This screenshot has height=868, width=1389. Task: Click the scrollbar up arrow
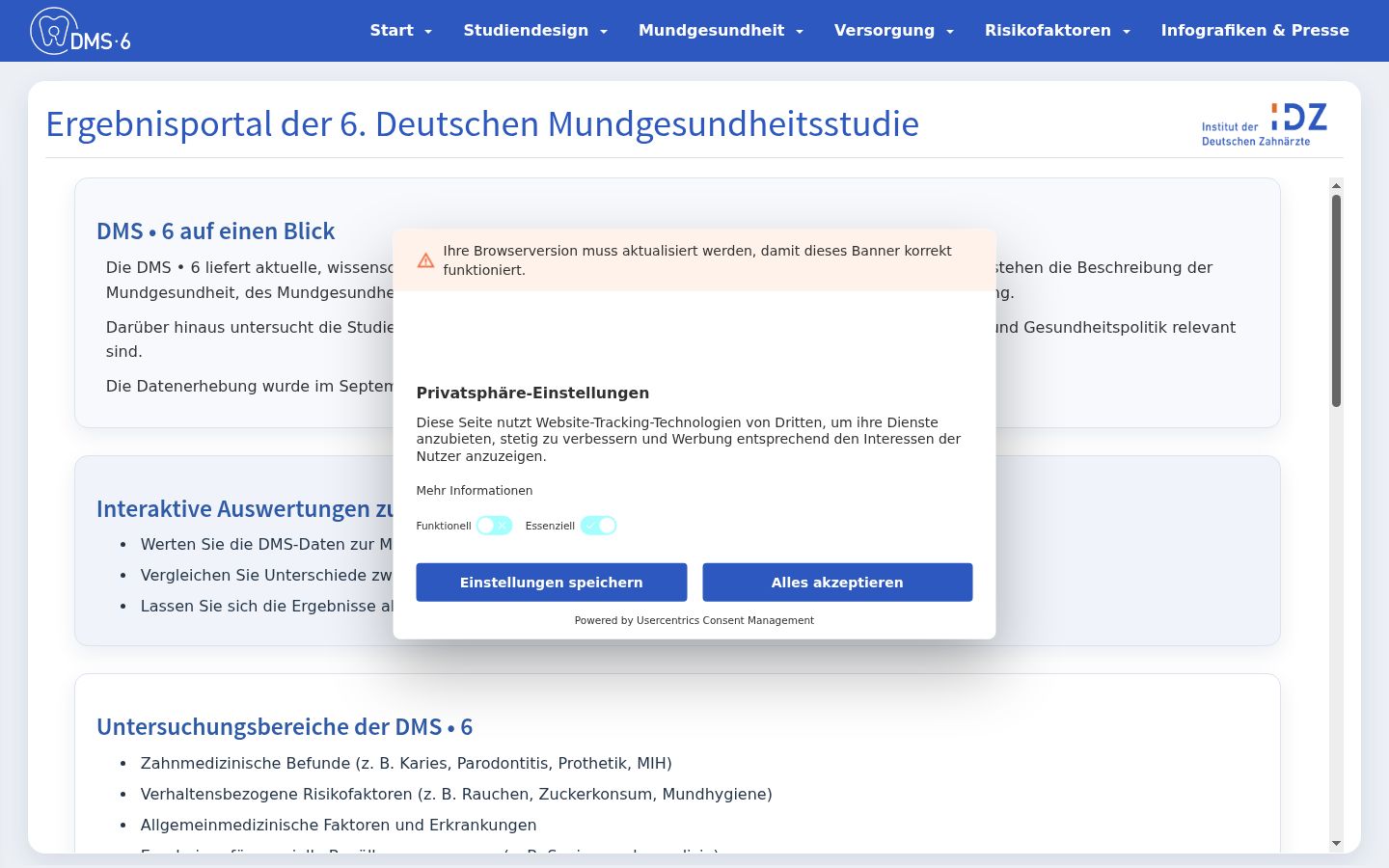point(1336,185)
